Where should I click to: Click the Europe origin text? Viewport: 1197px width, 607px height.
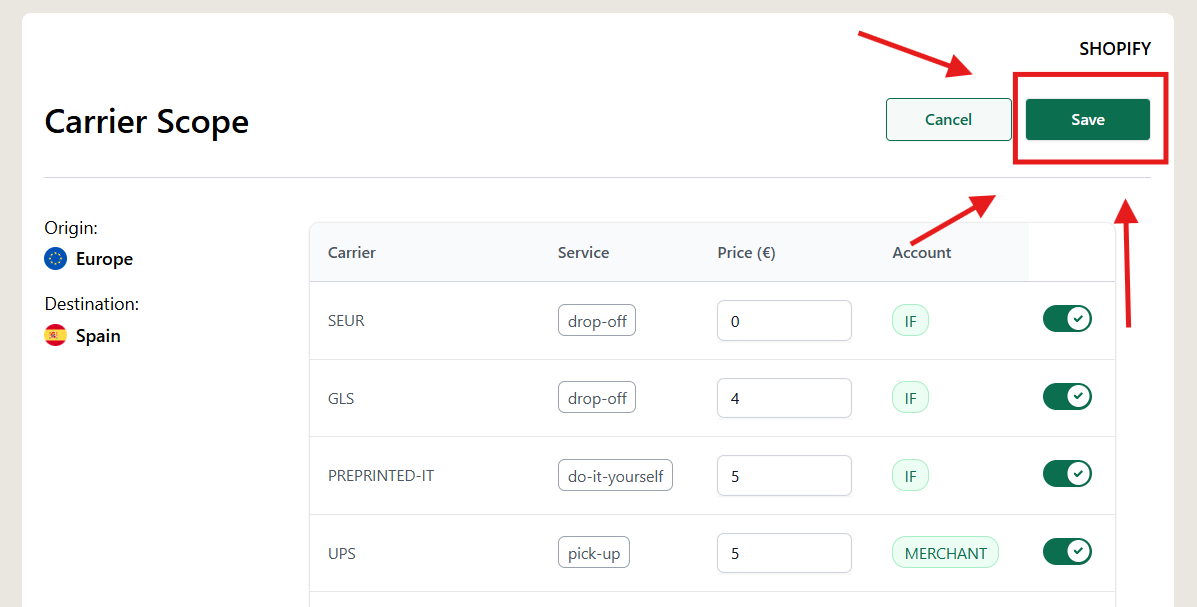(105, 259)
